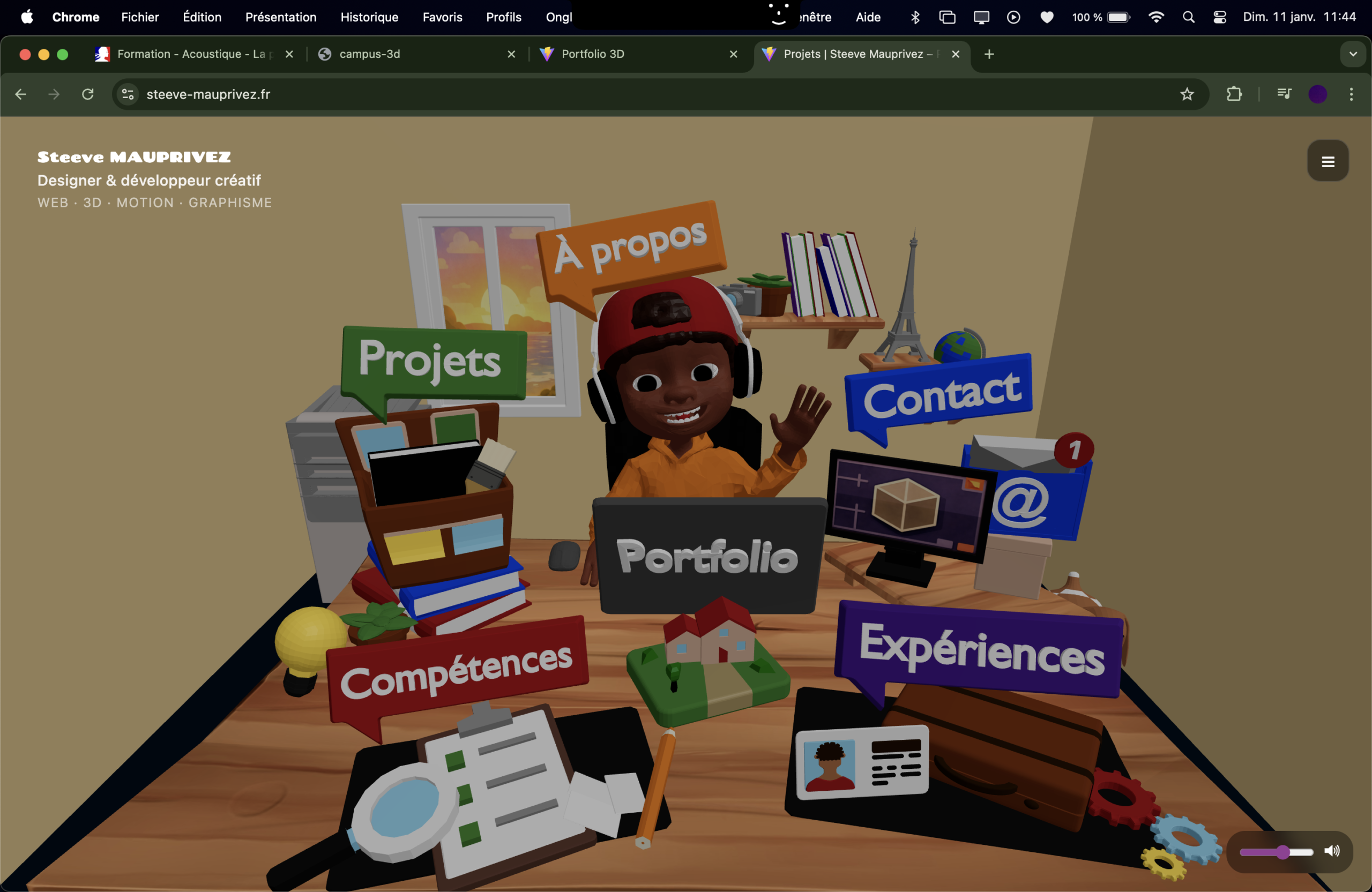Image resolution: width=1372 pixels, height=892 pixels.
Task: Adjust the volume slider near the speaker
Action: 1276,852
